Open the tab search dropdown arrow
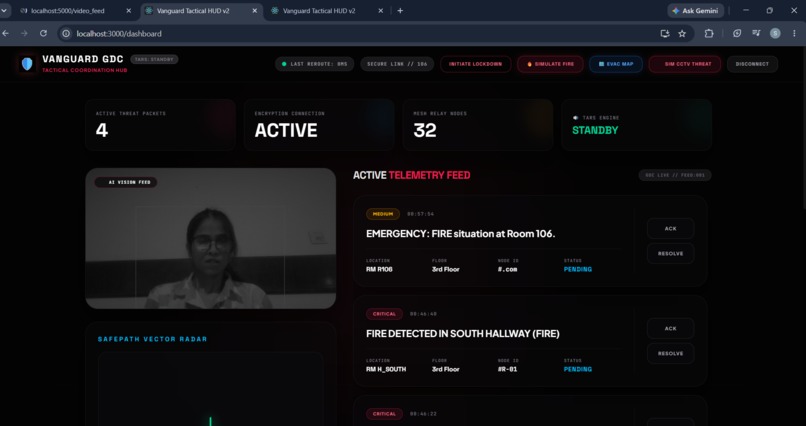The width and height of the screenshot is (806, 426). coord(5,11)
